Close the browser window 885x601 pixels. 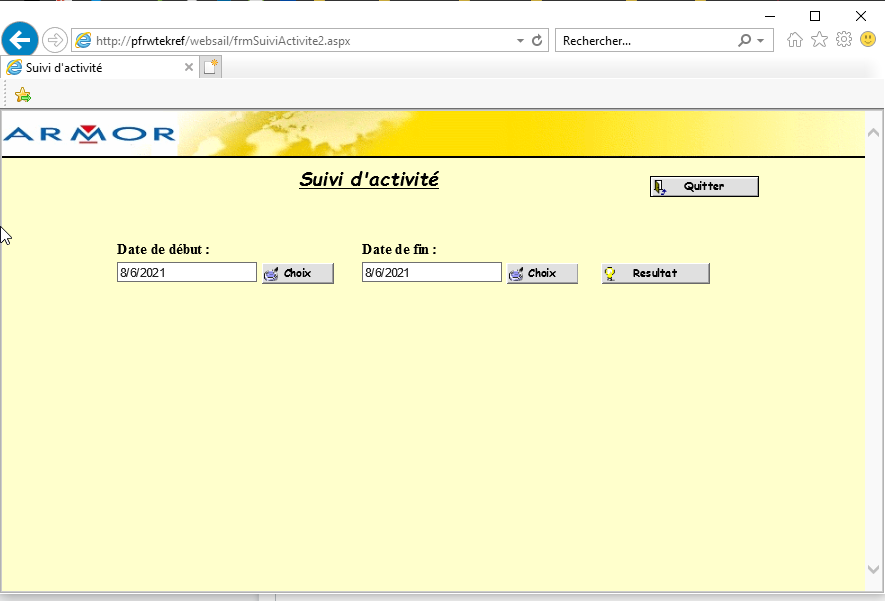tap(861, 16)
